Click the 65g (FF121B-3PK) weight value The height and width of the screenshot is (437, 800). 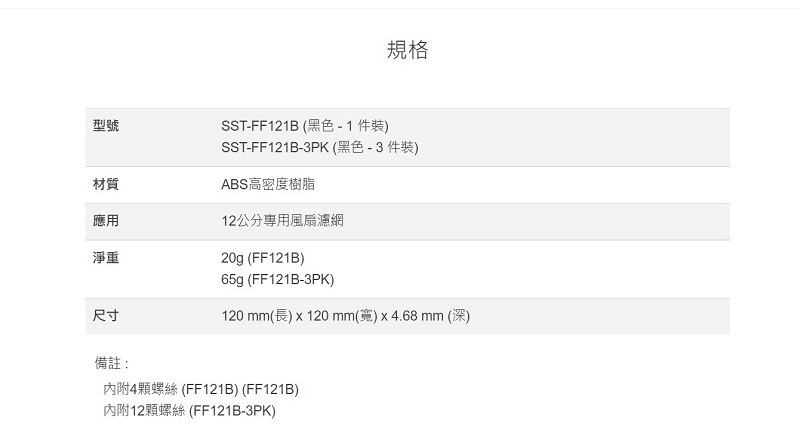tap(277, 279)
